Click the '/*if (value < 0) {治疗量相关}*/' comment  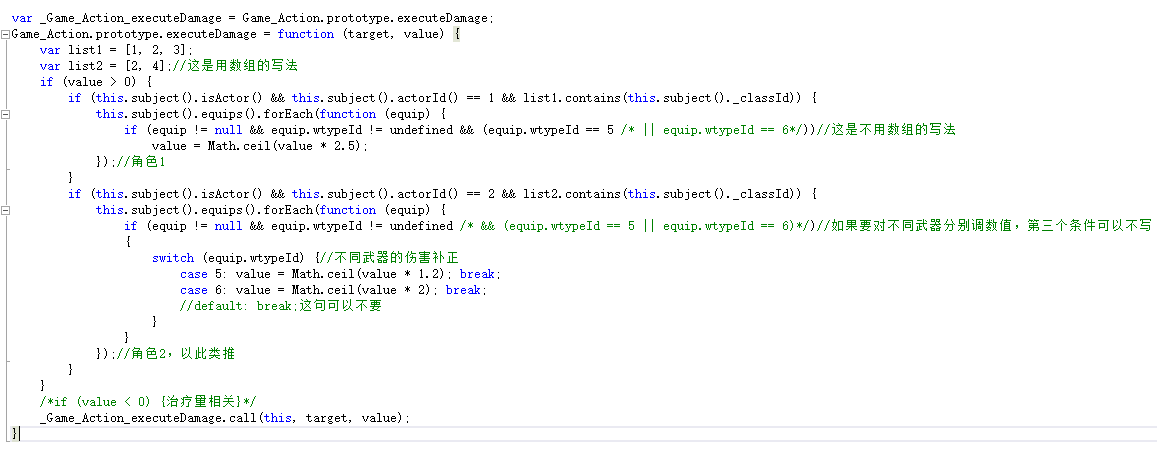(x=148, y=402)
